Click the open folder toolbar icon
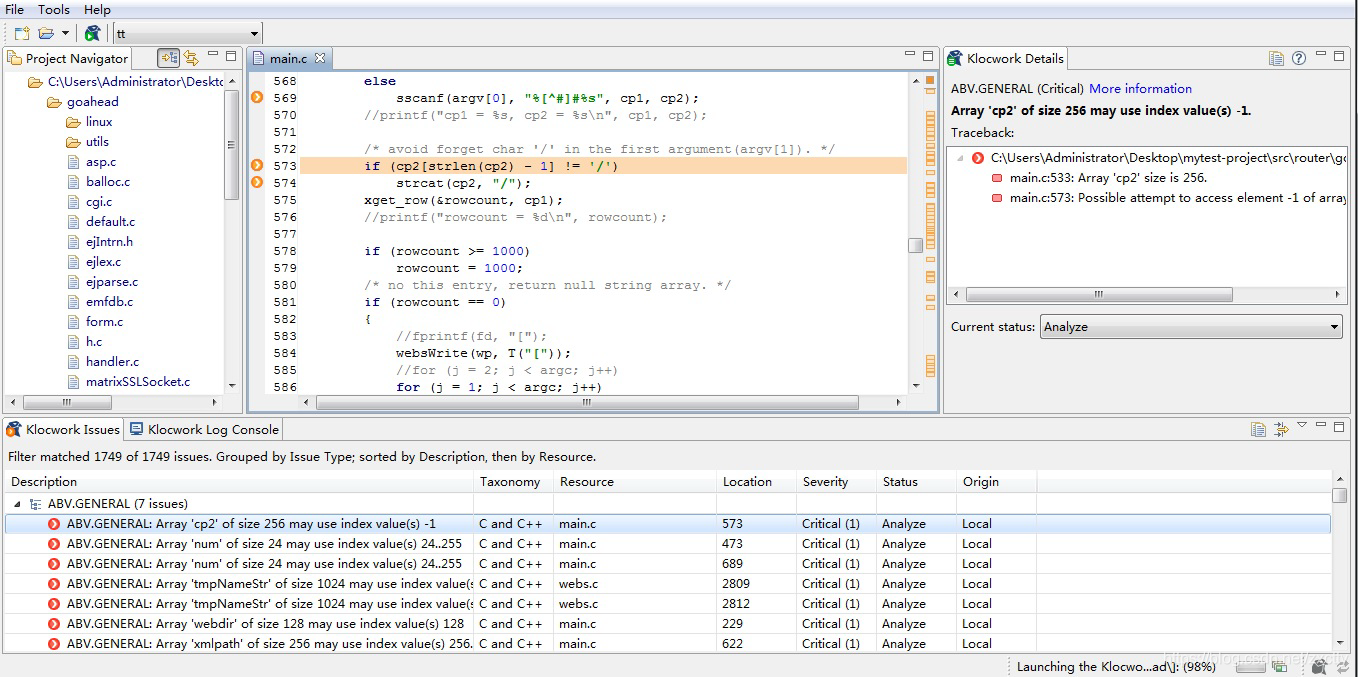This screenshot has height=677, width=1358. click(x=46, y=33)
